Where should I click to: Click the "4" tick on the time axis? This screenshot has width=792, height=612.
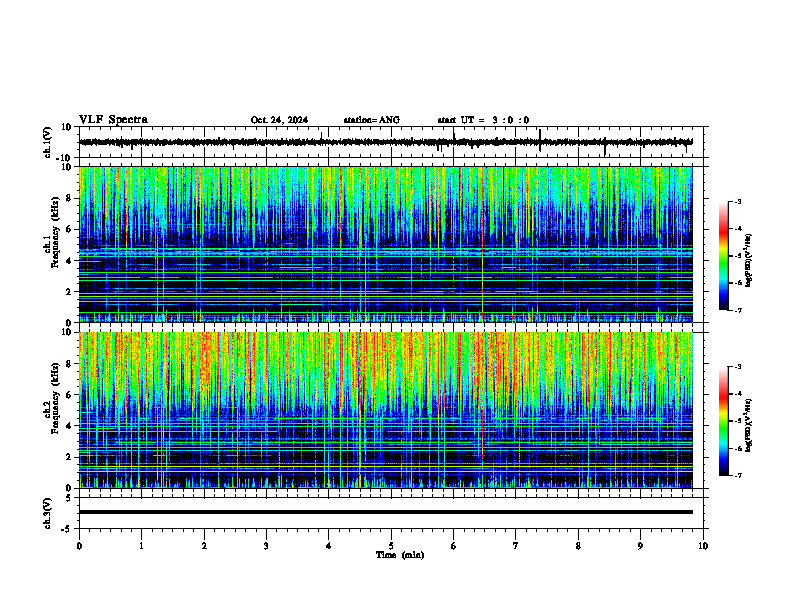tap(329, 546)
